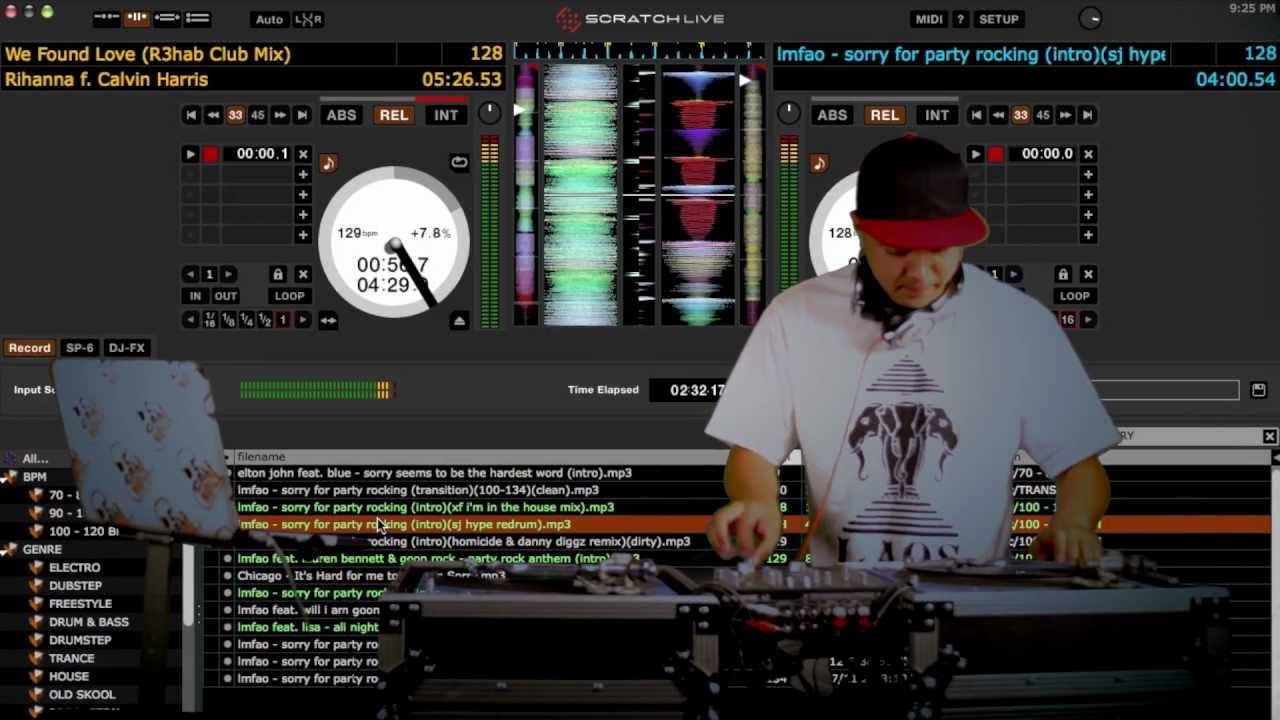This screenshot has width=1280, height=720.
Task: Delete right deck cue point 00:00.0
Action: [x=1088, y=154]
